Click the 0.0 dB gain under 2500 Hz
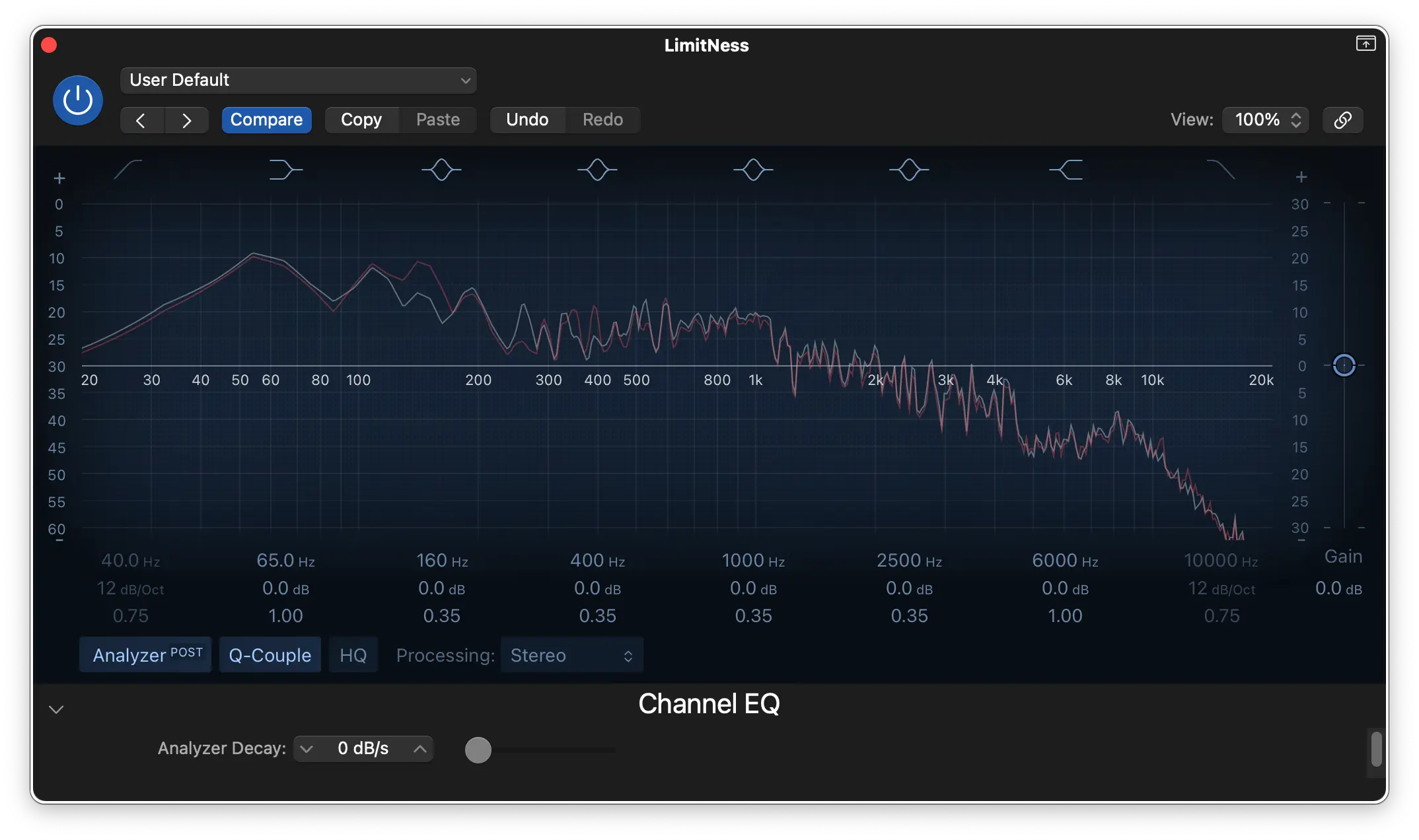Viewport: 1419px width, 840px height. coord(909,588)
